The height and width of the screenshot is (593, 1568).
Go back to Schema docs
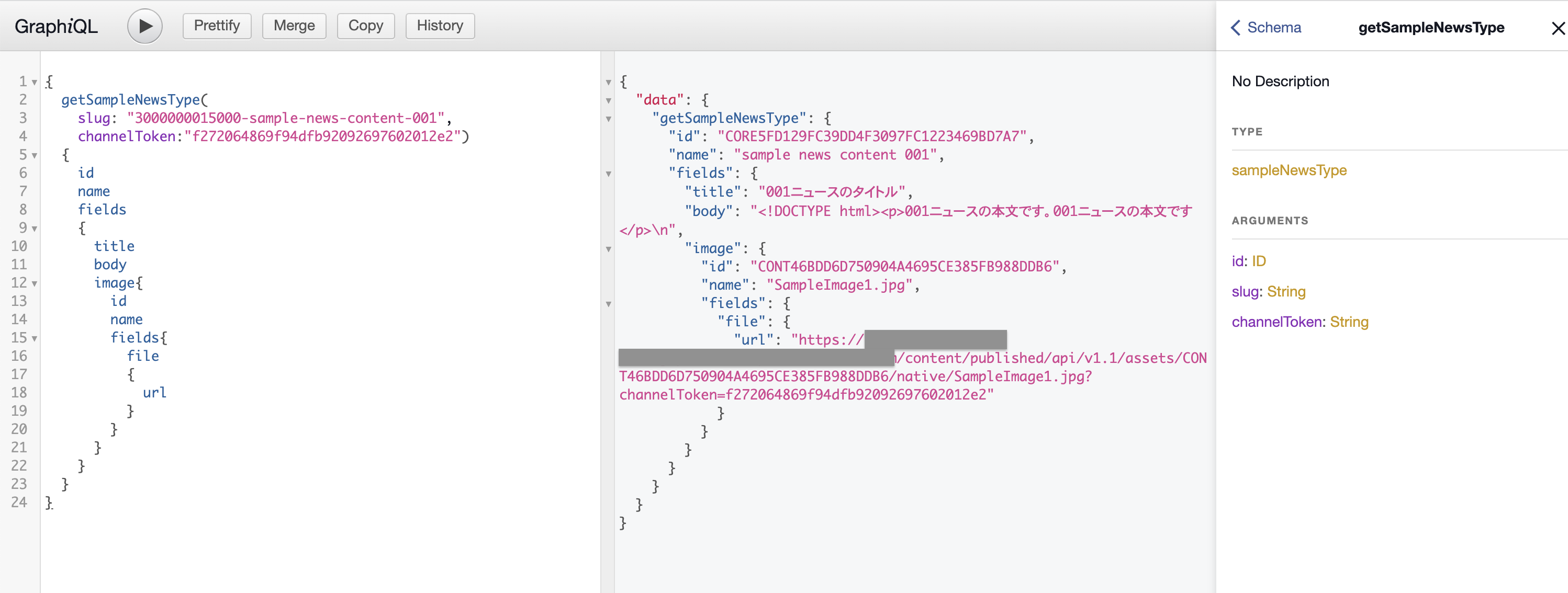pyautogui.click(x=1265, y=27)
